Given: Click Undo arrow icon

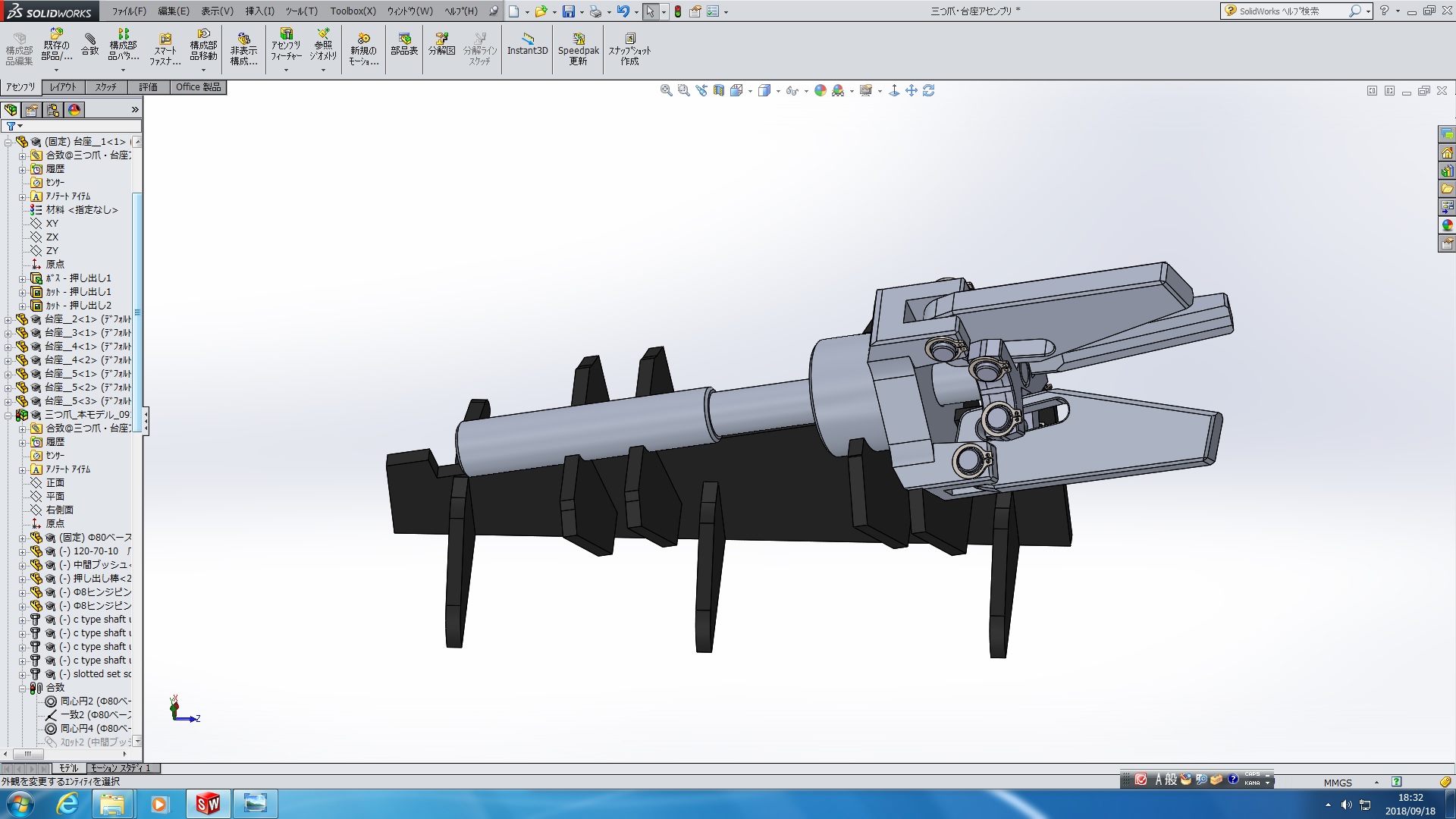Looking at the screenshot, I should click(623, 11).
